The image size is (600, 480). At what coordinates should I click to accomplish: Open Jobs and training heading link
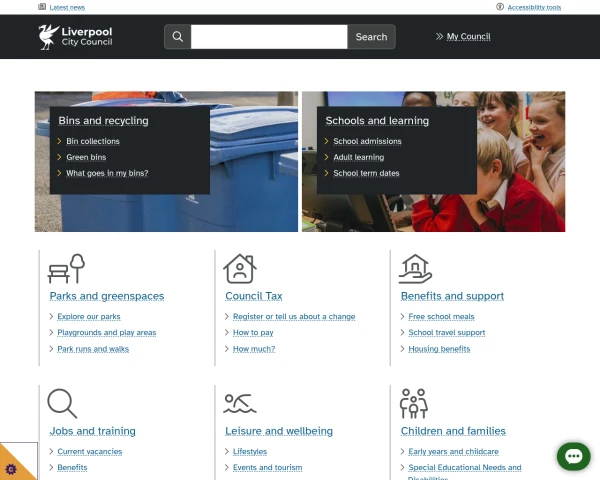tap(93, 431)
